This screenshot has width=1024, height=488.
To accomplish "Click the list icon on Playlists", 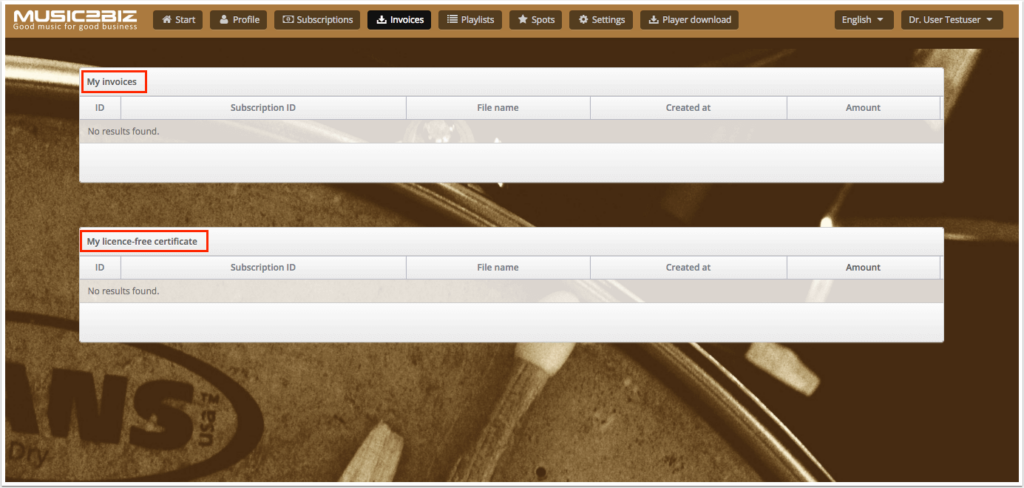I will coord(452,20).
